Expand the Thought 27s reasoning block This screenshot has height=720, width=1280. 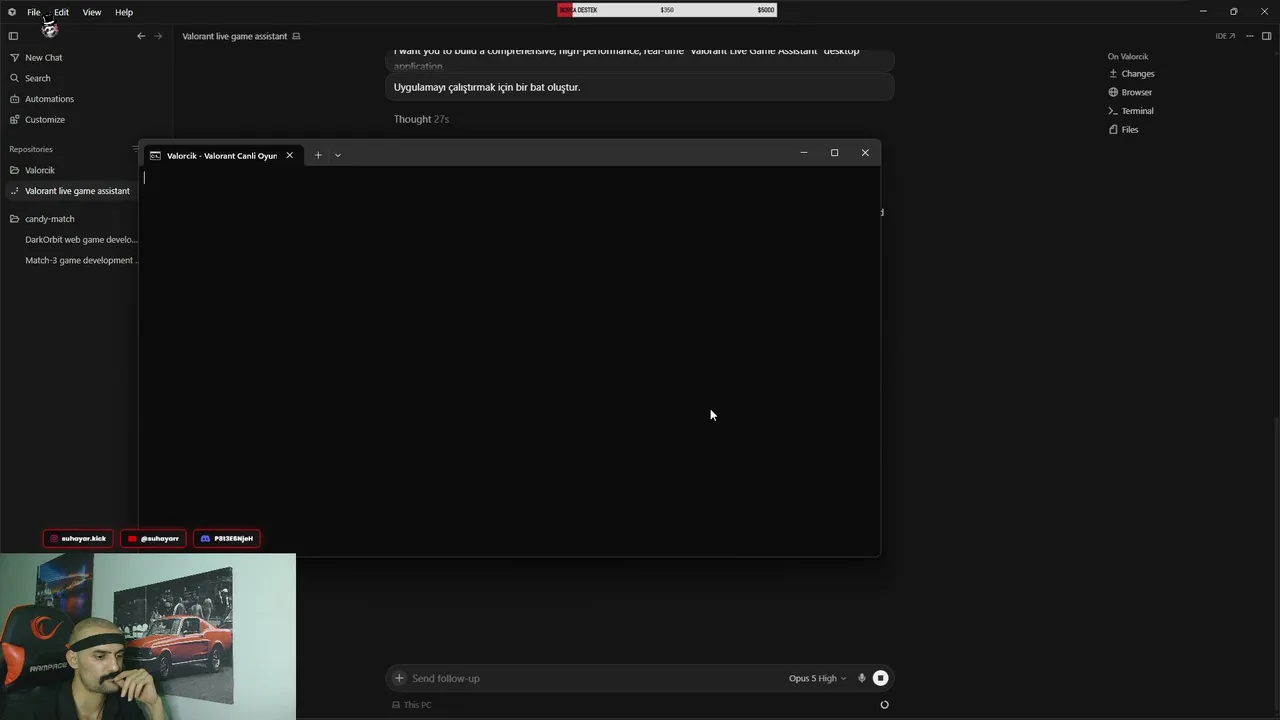[x=421, y=119]
